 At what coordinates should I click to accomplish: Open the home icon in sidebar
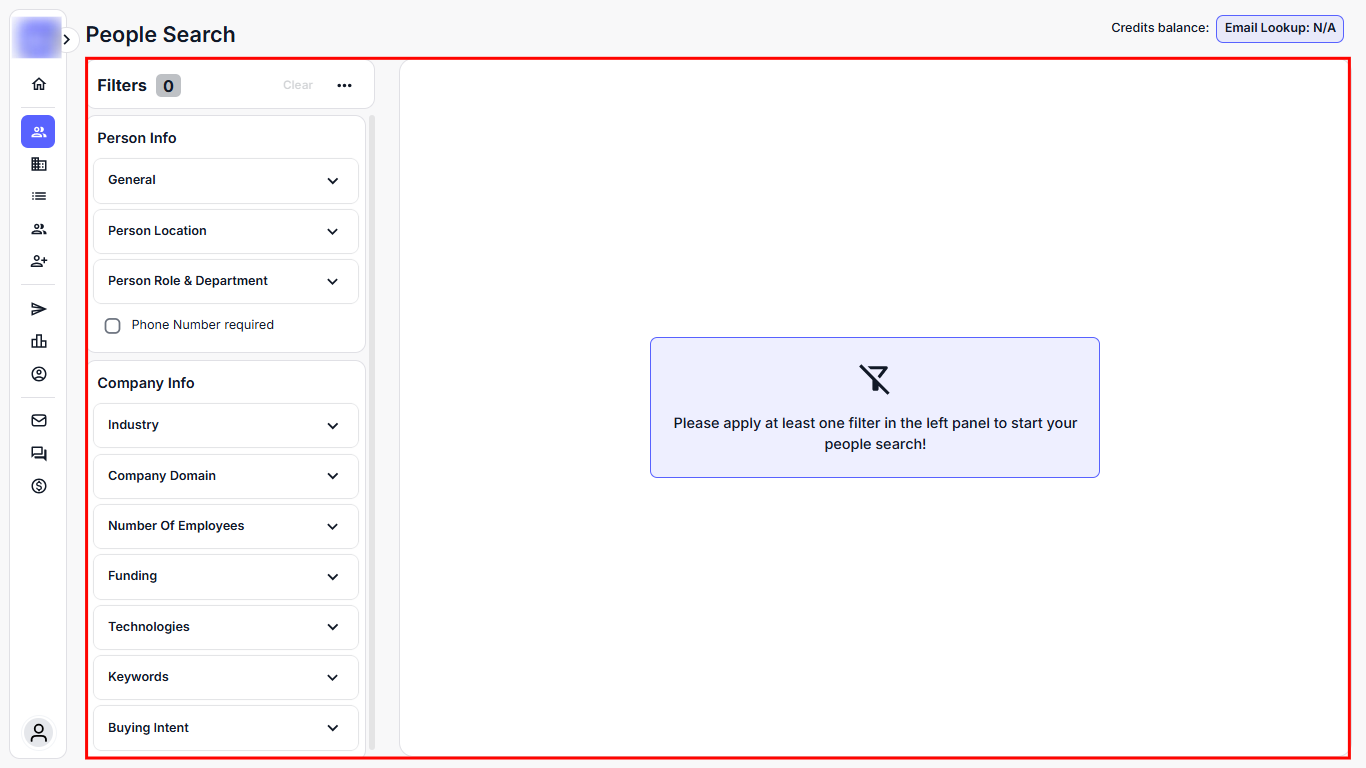click(x=39, y=84)
